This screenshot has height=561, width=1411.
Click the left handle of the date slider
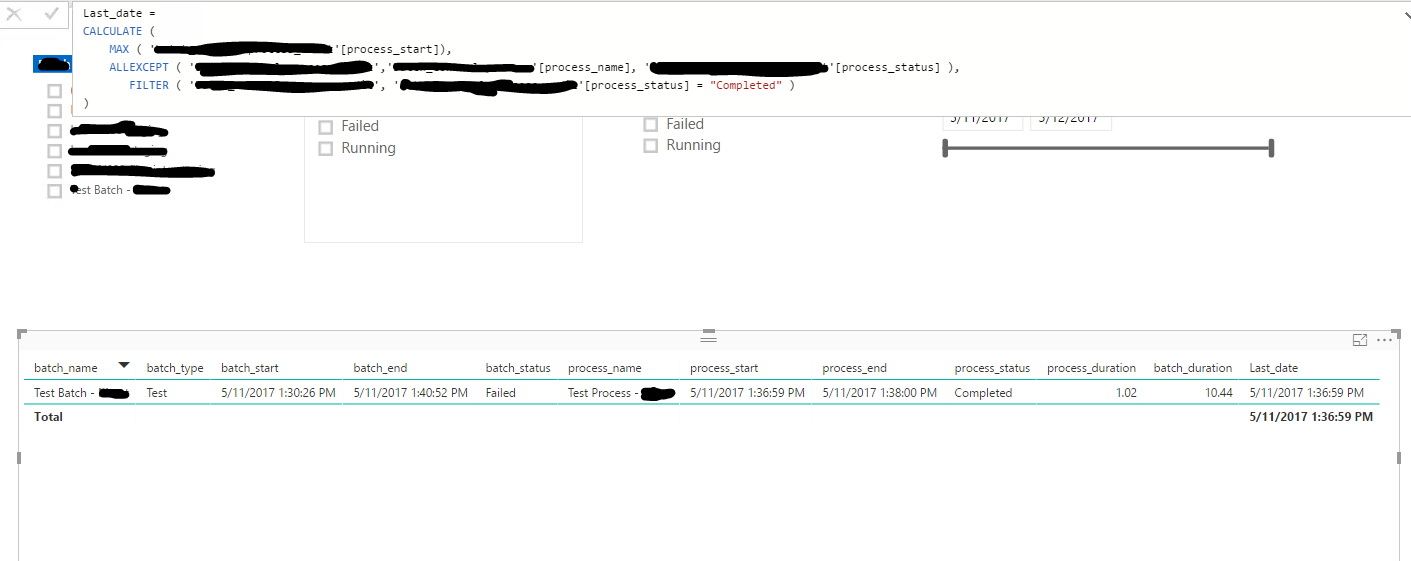point(945,148)
